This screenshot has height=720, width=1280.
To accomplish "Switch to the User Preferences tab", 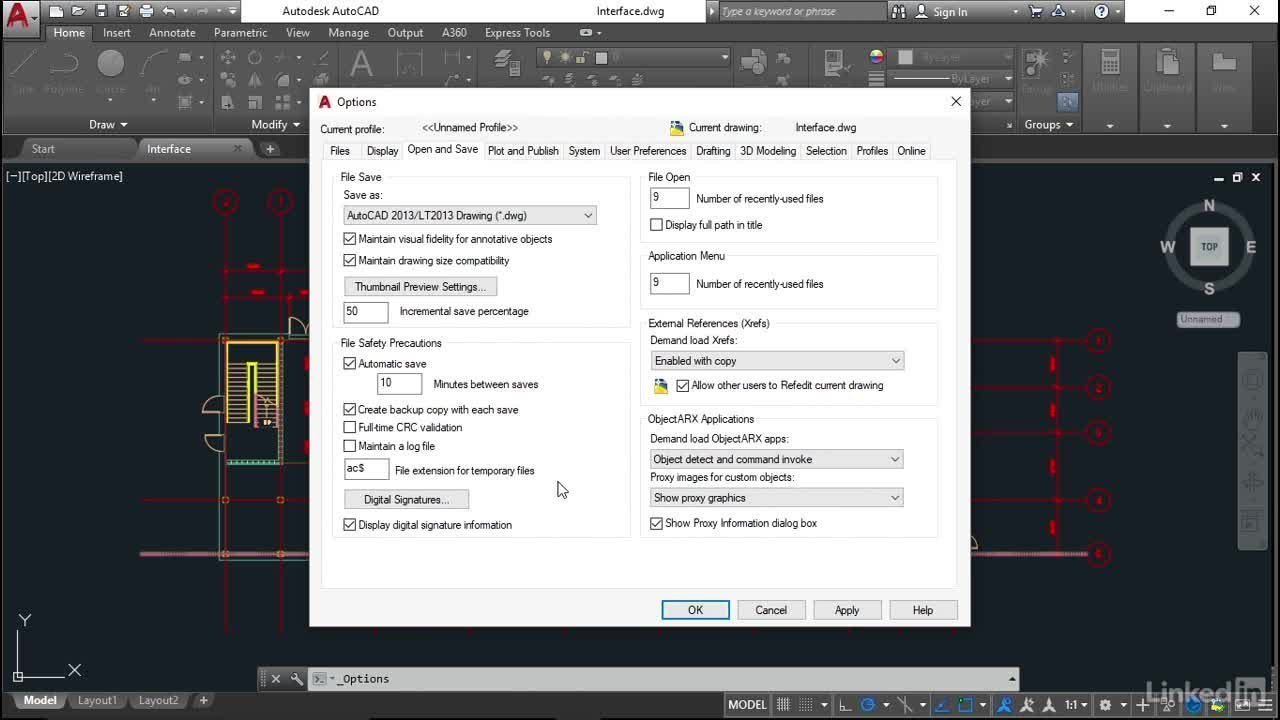I will pos(648,151).
